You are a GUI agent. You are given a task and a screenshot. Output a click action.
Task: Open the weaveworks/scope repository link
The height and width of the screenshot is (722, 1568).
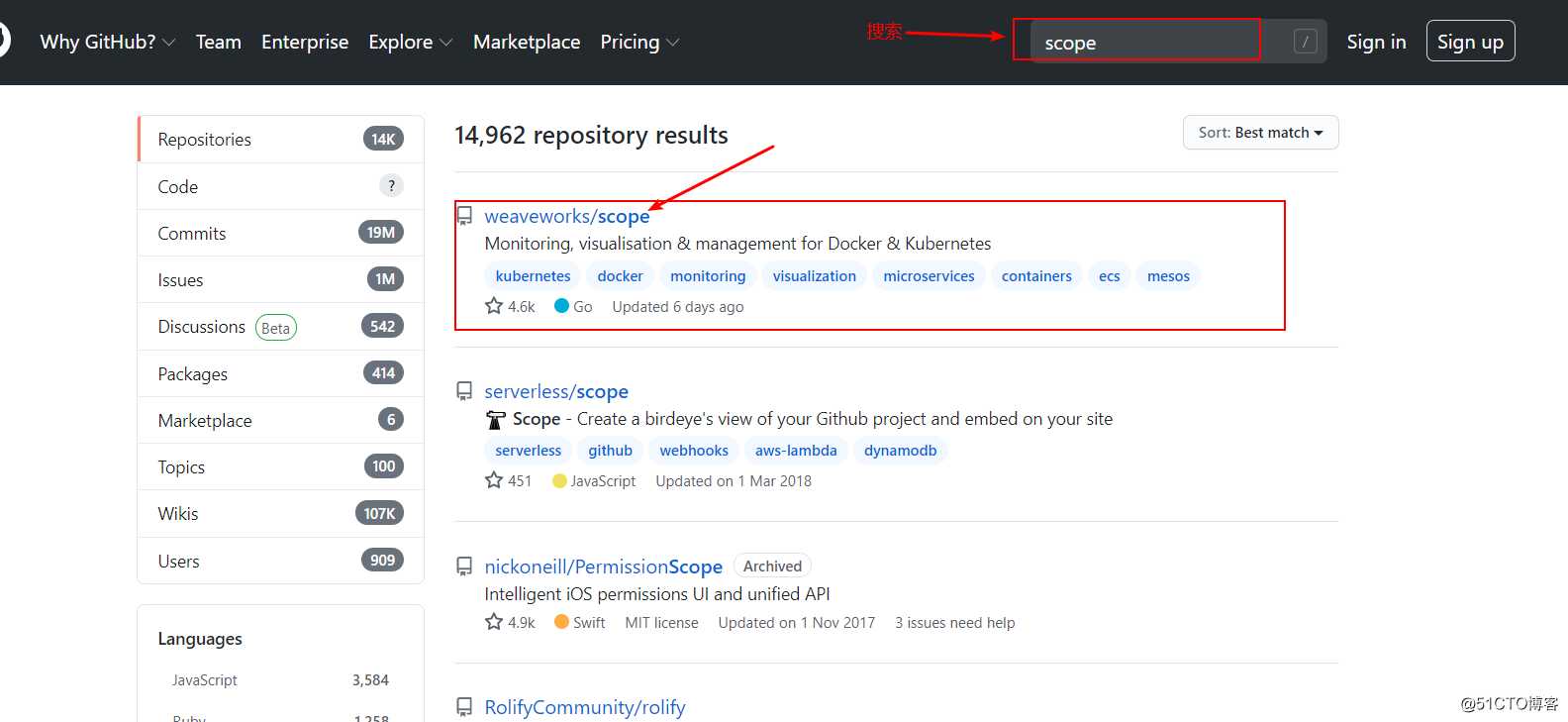click(x=567, y=216)
